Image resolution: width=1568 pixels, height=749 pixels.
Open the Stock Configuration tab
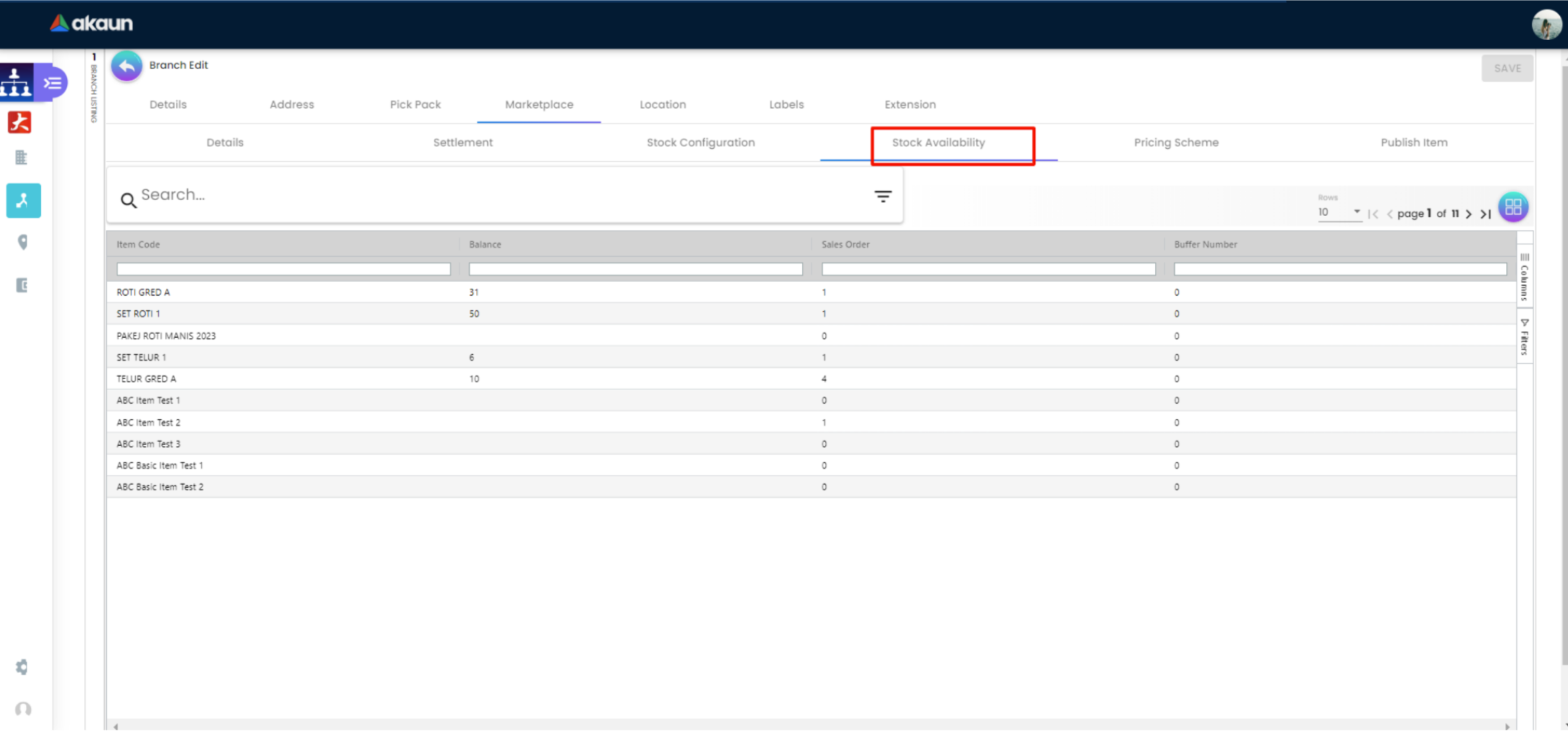click(700, 143)
